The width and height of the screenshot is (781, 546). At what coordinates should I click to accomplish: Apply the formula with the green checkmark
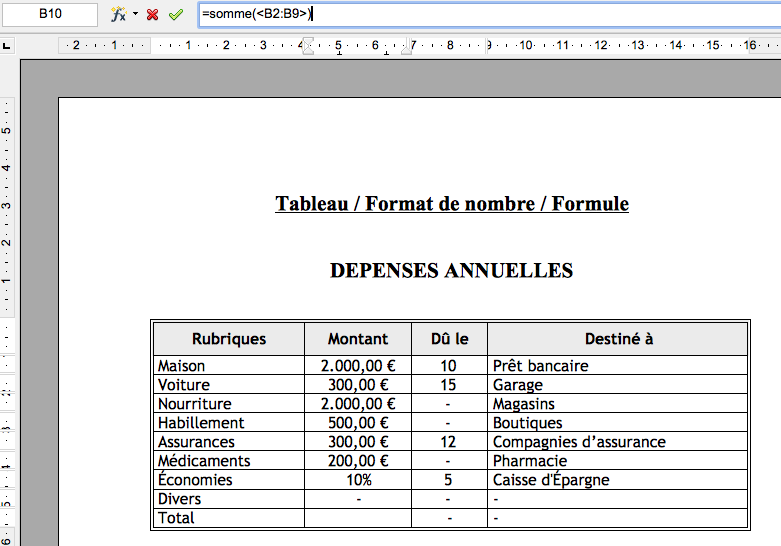click(x=175, y=14)
